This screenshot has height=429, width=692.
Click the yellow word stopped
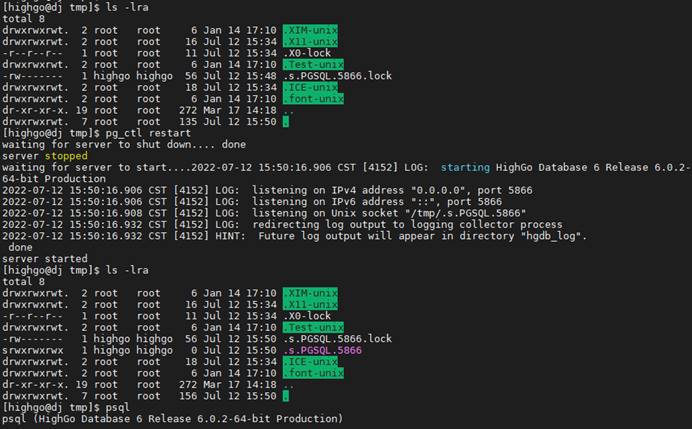click(x=66, y=156)
